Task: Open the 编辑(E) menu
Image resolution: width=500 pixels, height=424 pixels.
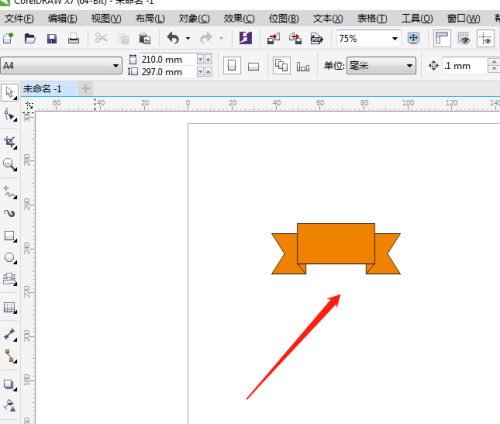Action: pyautogui.click(x=62, y=18)
